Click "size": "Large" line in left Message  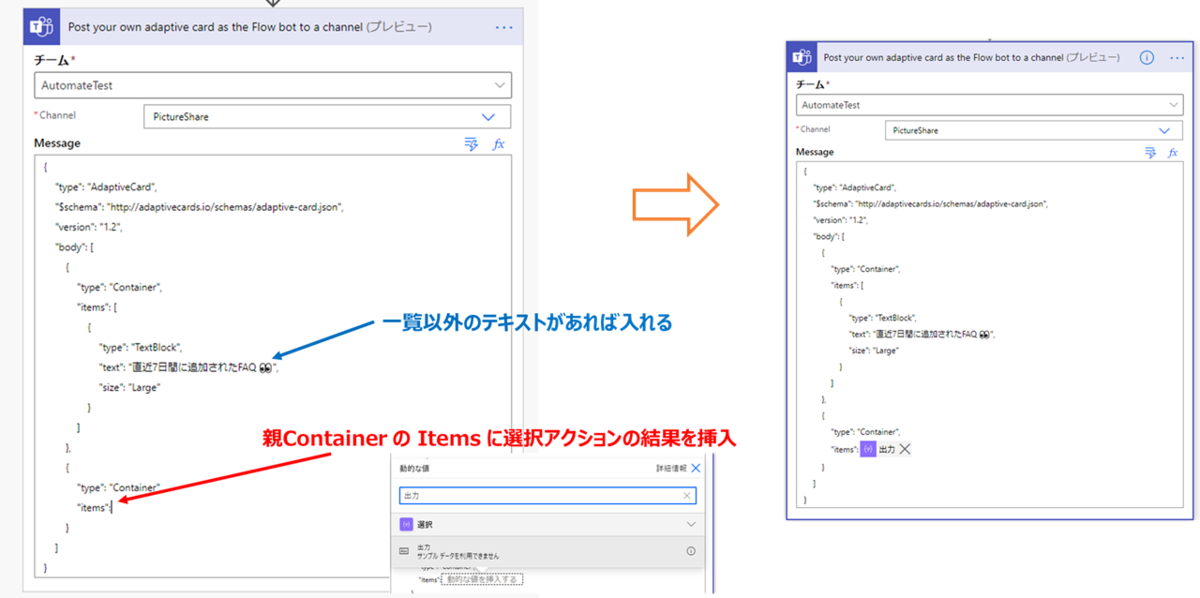click(130, 387)
